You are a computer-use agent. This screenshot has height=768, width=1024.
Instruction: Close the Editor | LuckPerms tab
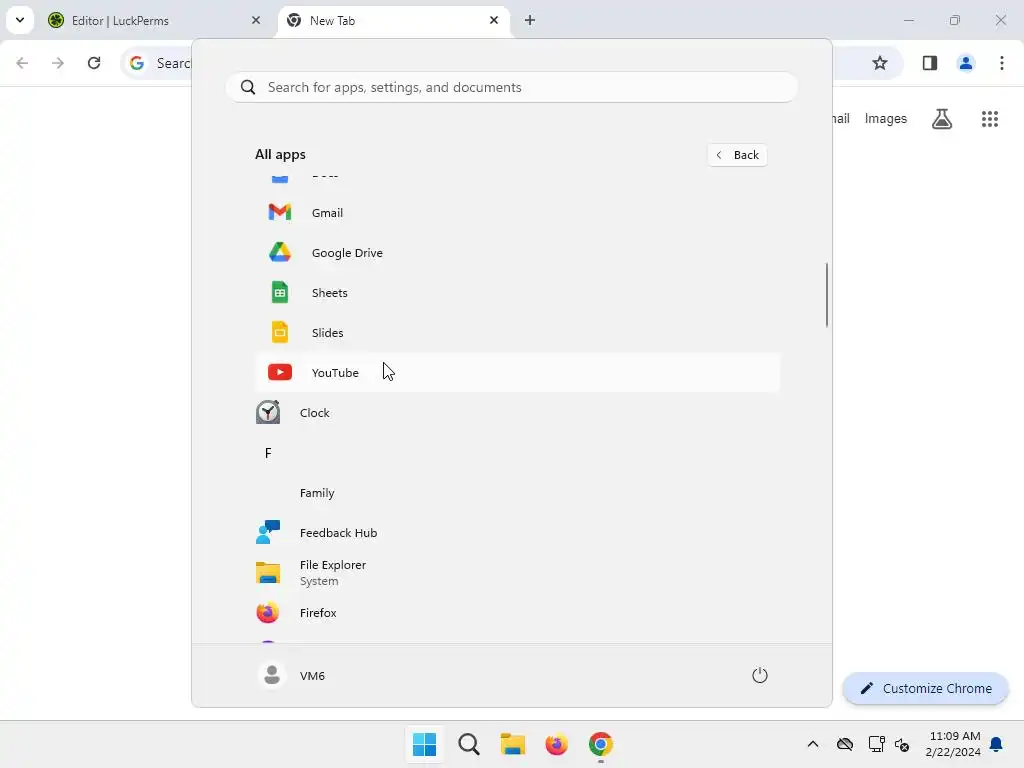point(256,20)
